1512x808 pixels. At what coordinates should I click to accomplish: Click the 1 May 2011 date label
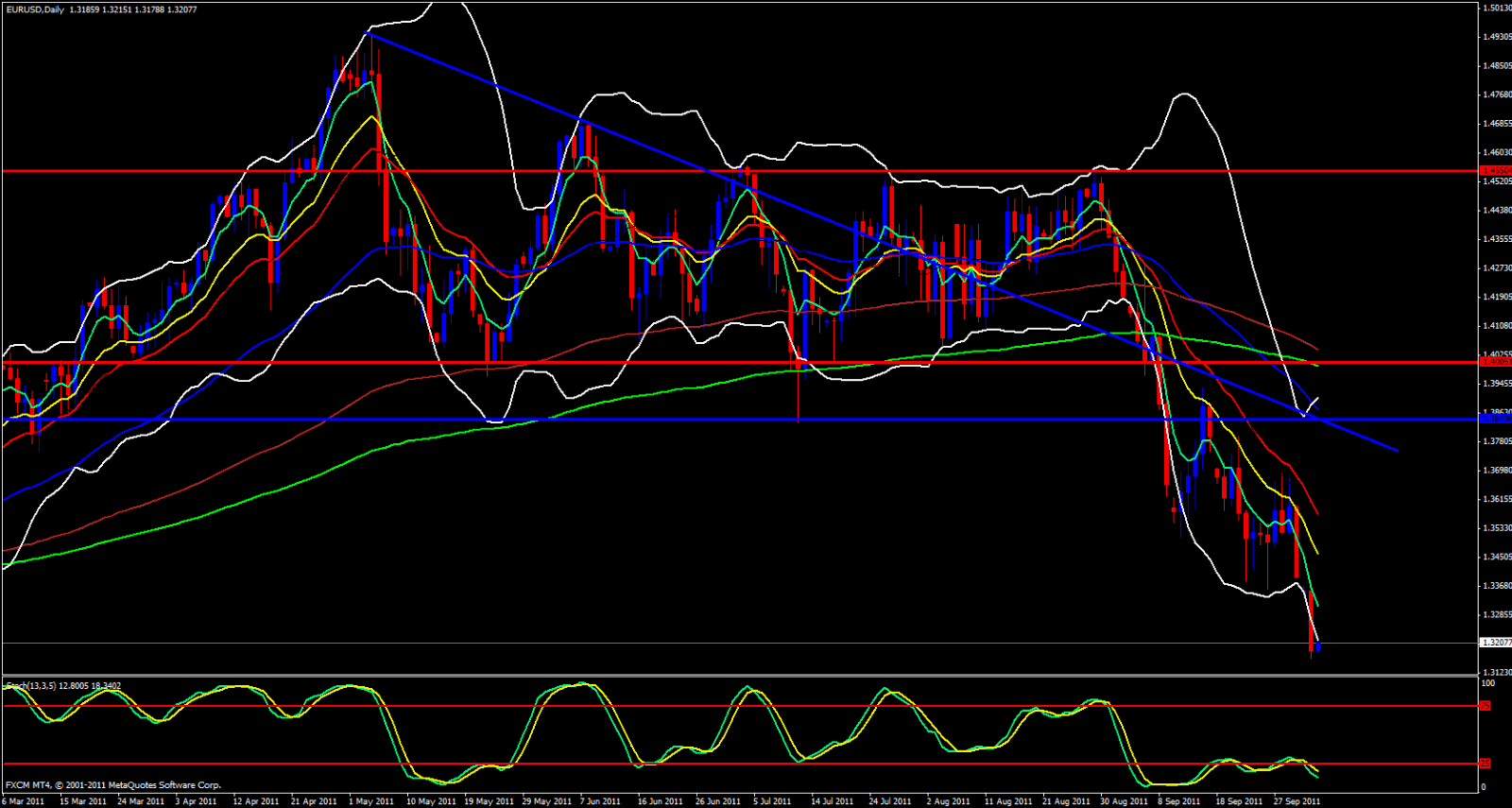(371, 801)
